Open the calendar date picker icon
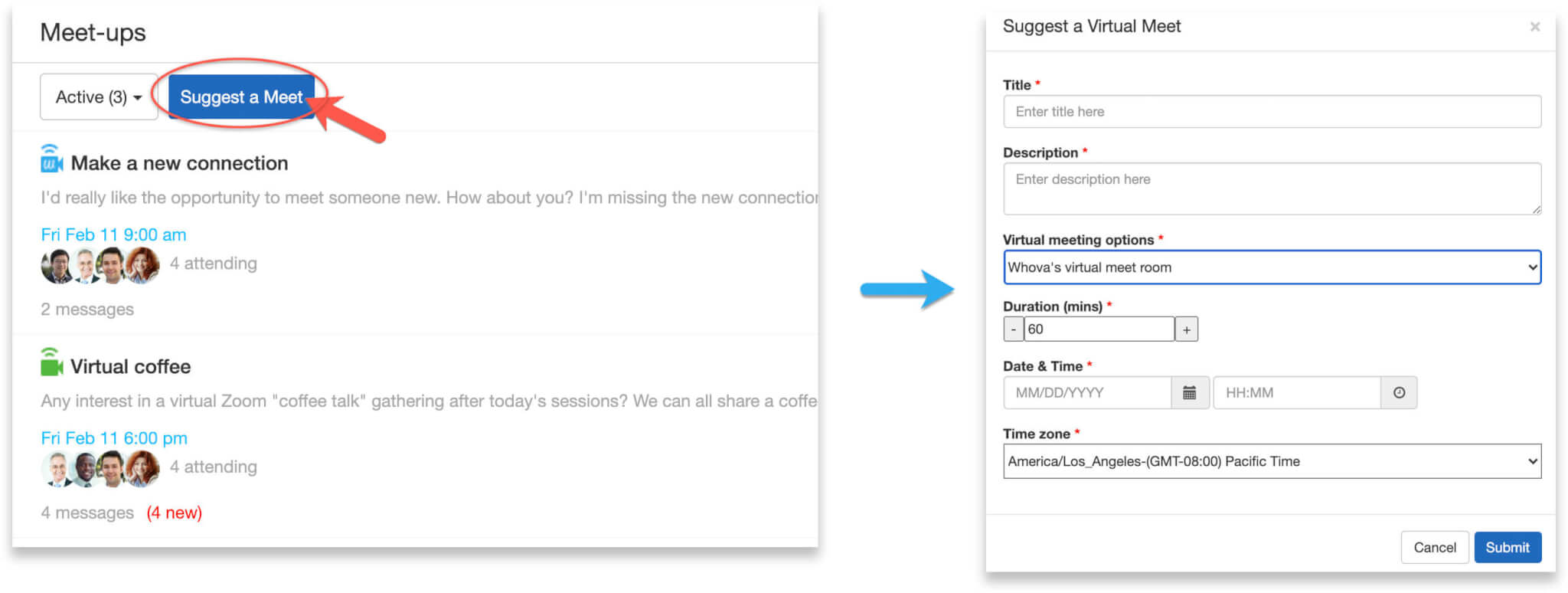Viewport: 1568px width, 593px height. [x=1189, y=393]
